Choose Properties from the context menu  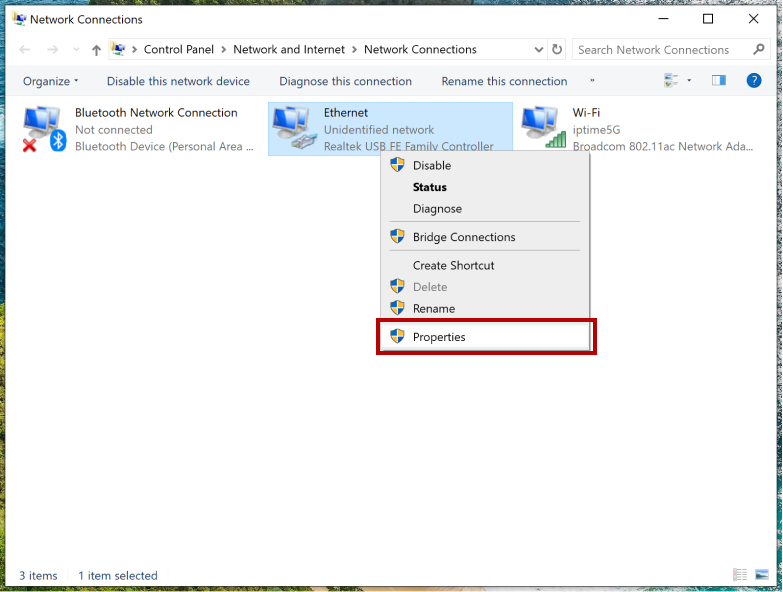coord(439,337)
